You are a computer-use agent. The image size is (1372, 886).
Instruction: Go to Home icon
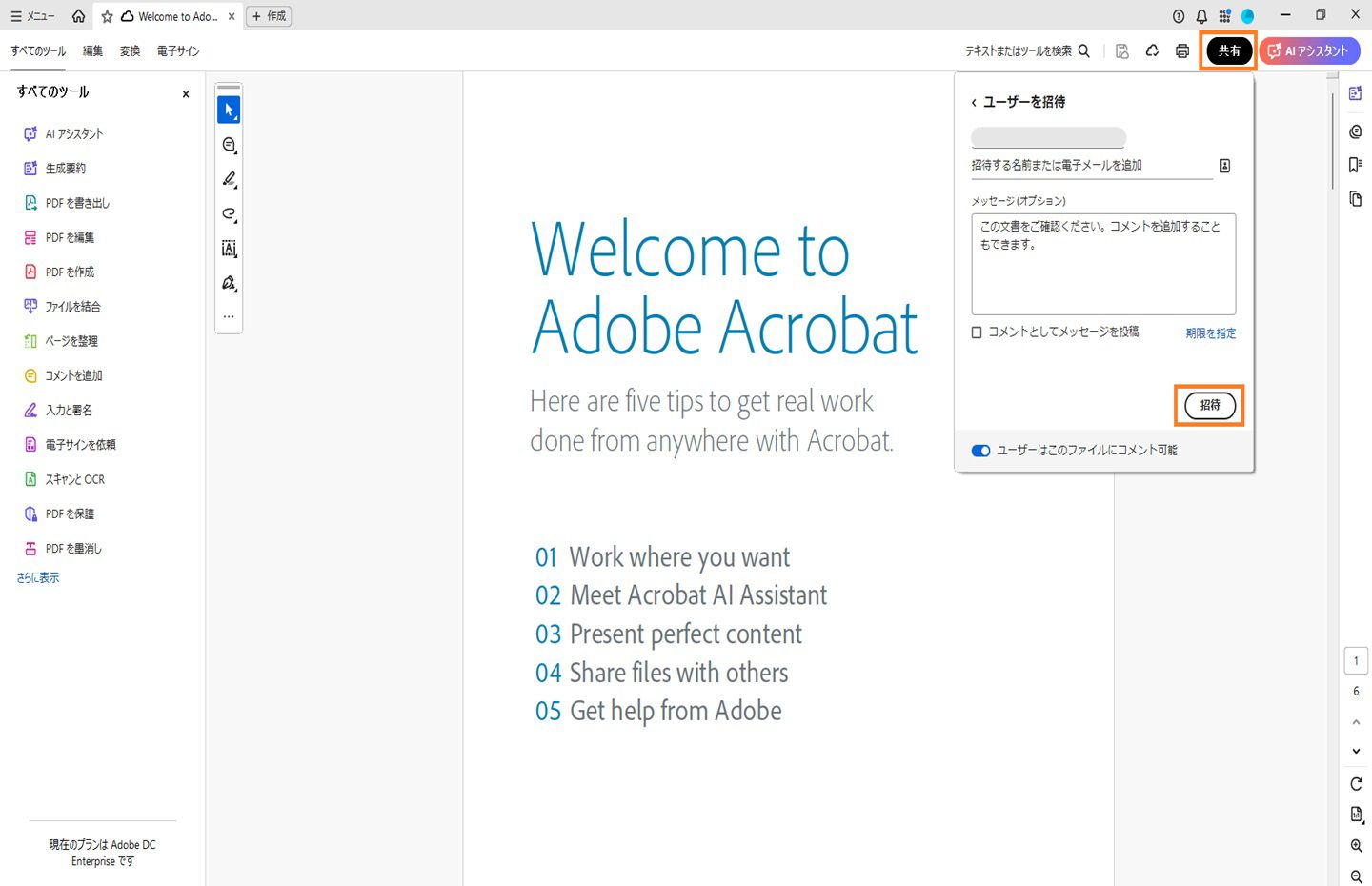click(78, 16)
